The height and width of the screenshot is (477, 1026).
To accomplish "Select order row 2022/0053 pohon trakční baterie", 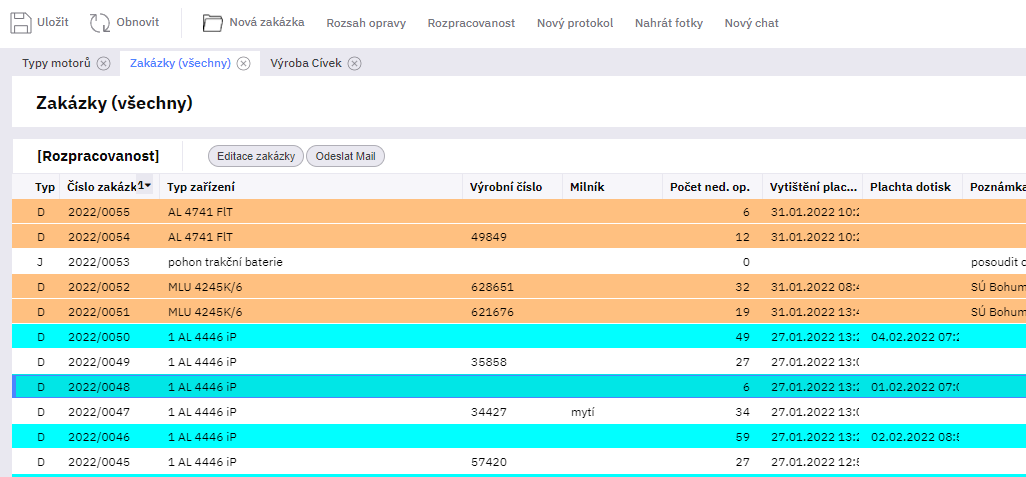I will click(225, 262).
